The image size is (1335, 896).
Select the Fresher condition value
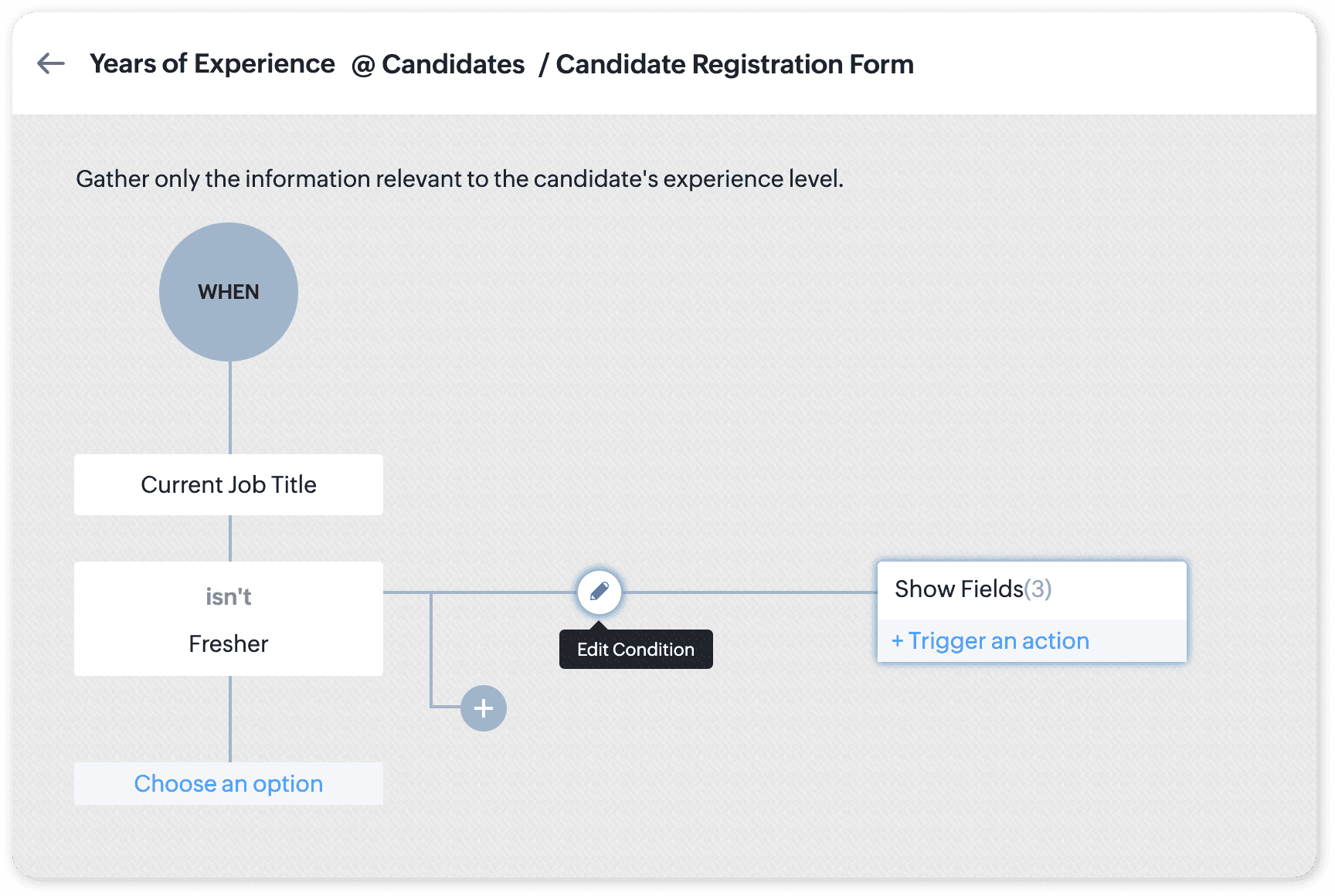tap(229, 644)
